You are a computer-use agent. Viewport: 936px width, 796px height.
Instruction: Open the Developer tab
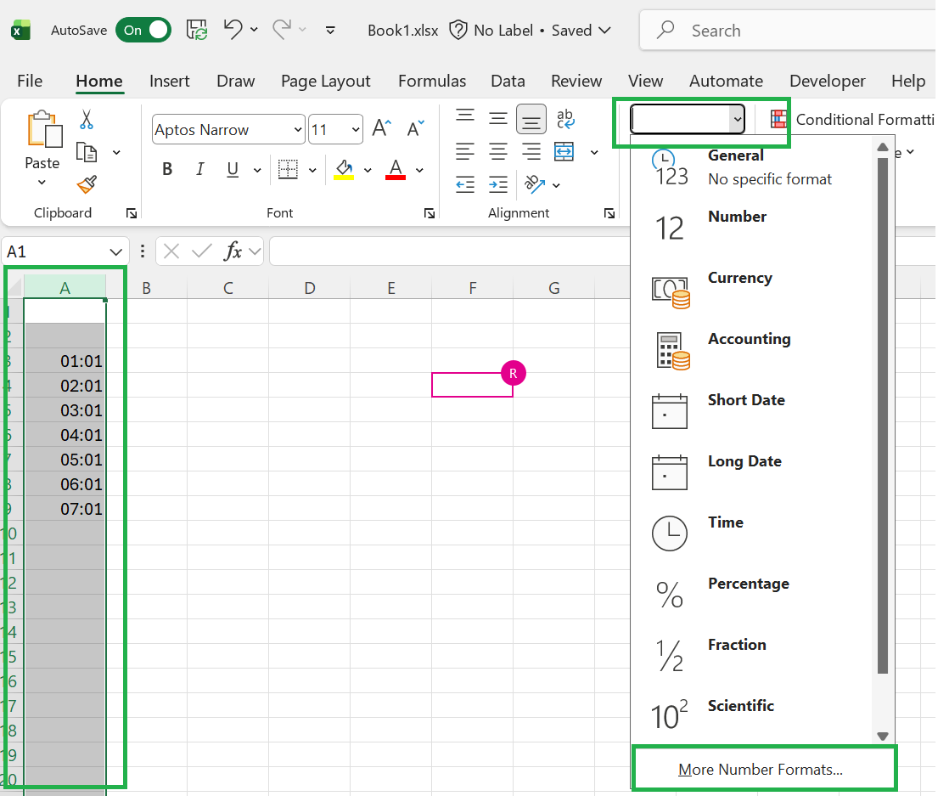point(827,81)
